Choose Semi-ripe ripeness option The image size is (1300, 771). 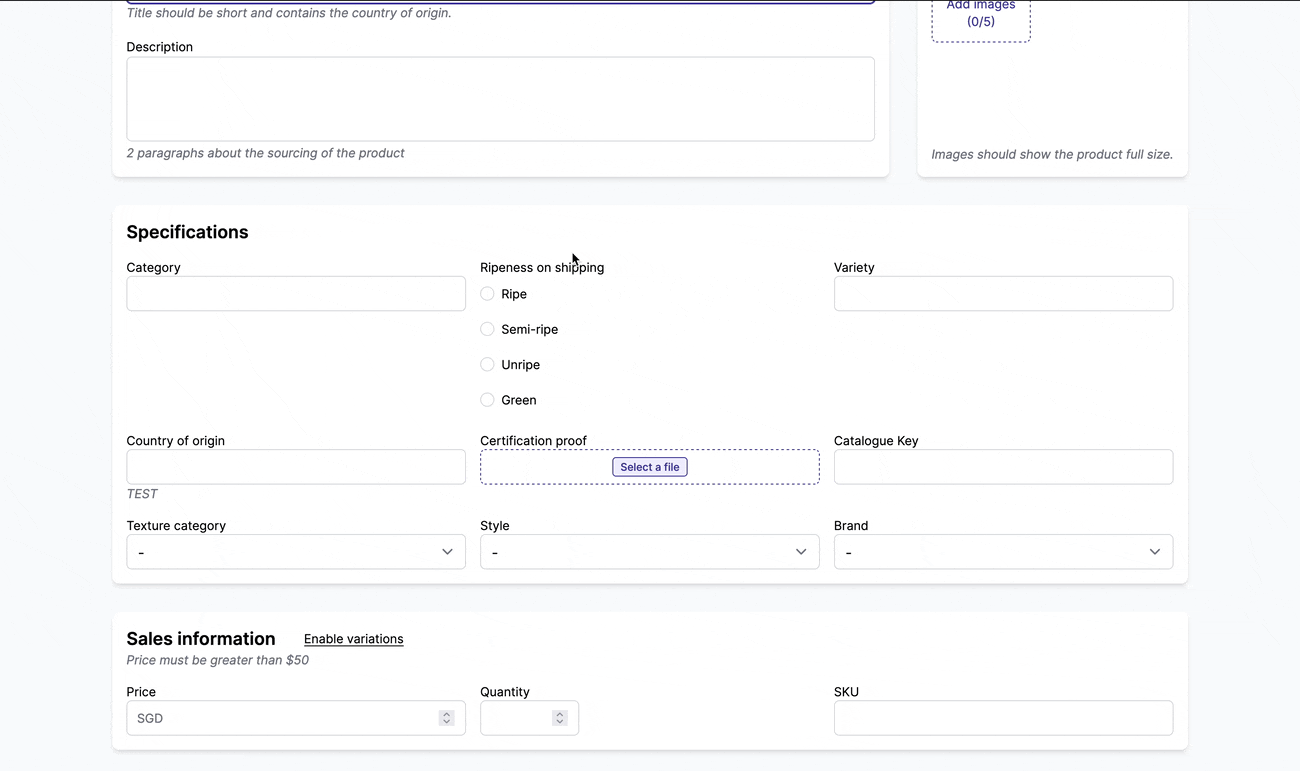pos(487,329)
